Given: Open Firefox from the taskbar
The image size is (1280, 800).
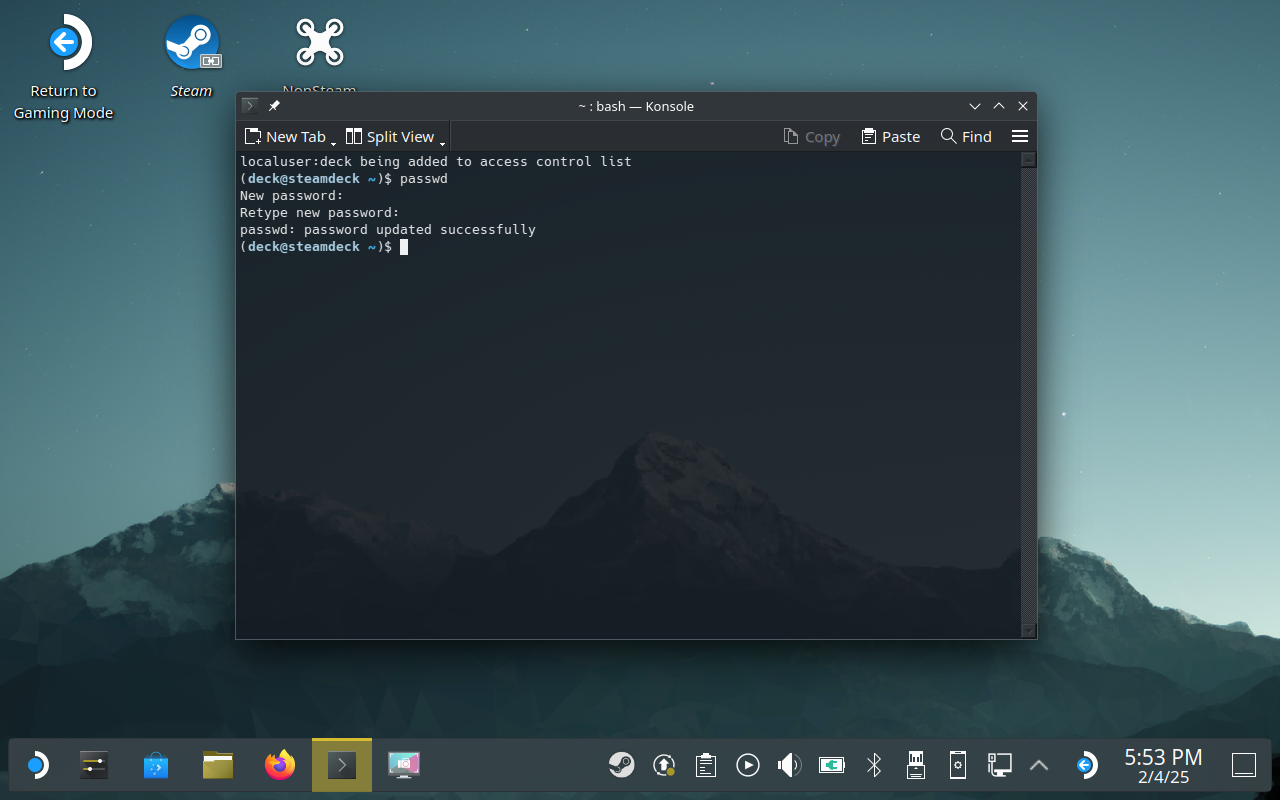Looking at the screenshot, I should coord(280,766).
